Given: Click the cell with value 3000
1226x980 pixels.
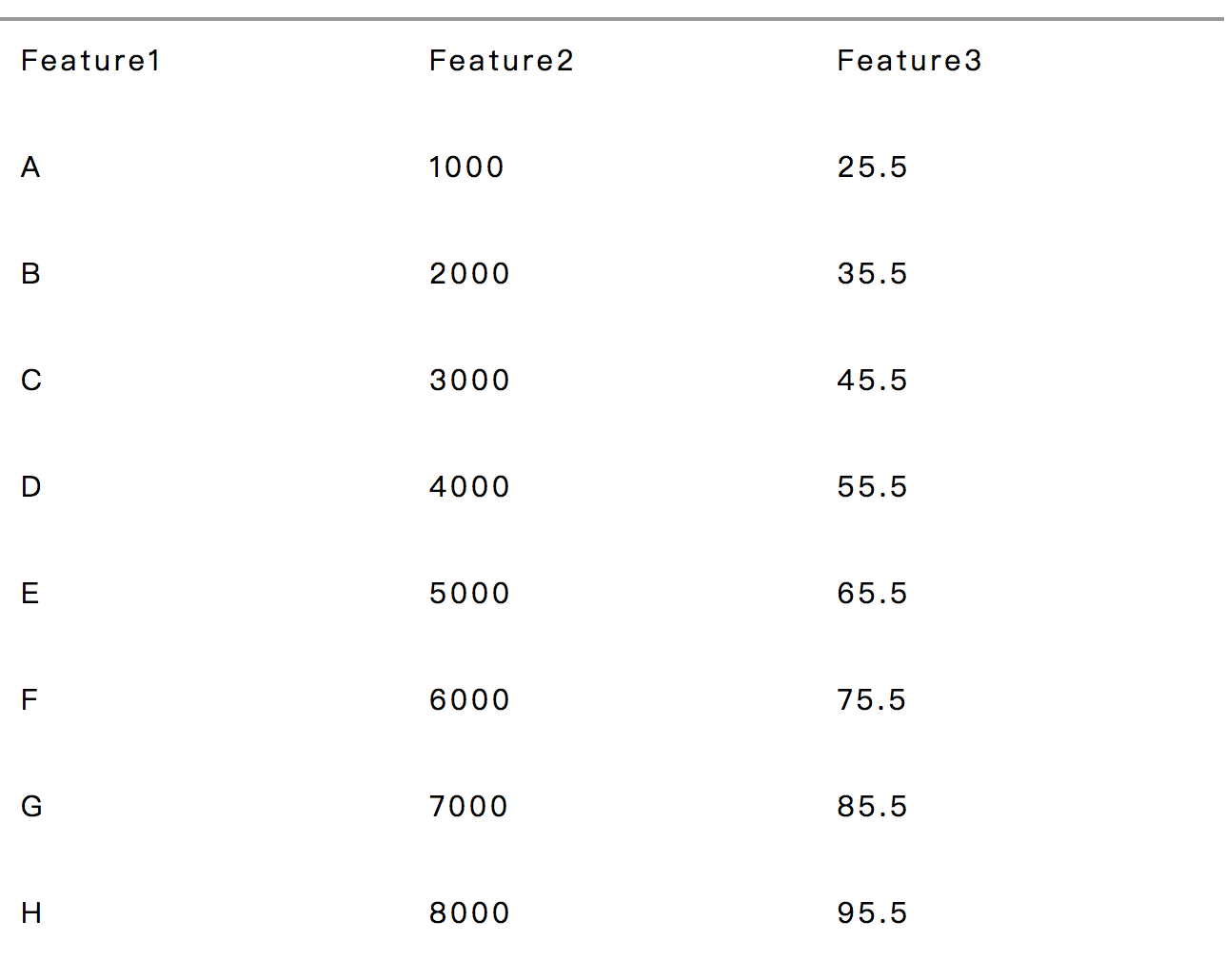Looking at the screenshot, I should pyautogui.click(x=469, y=381).
